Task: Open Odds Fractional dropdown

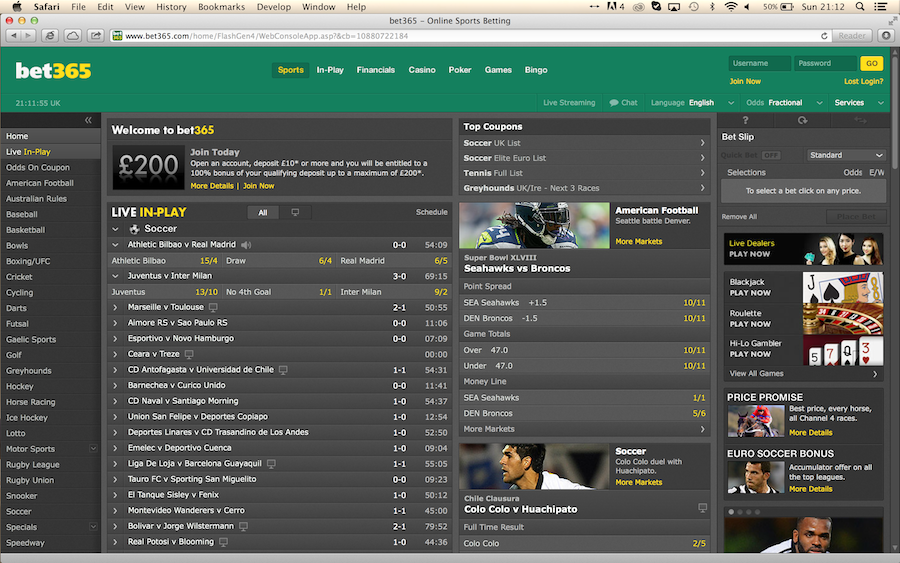Action: click(784, 103)
